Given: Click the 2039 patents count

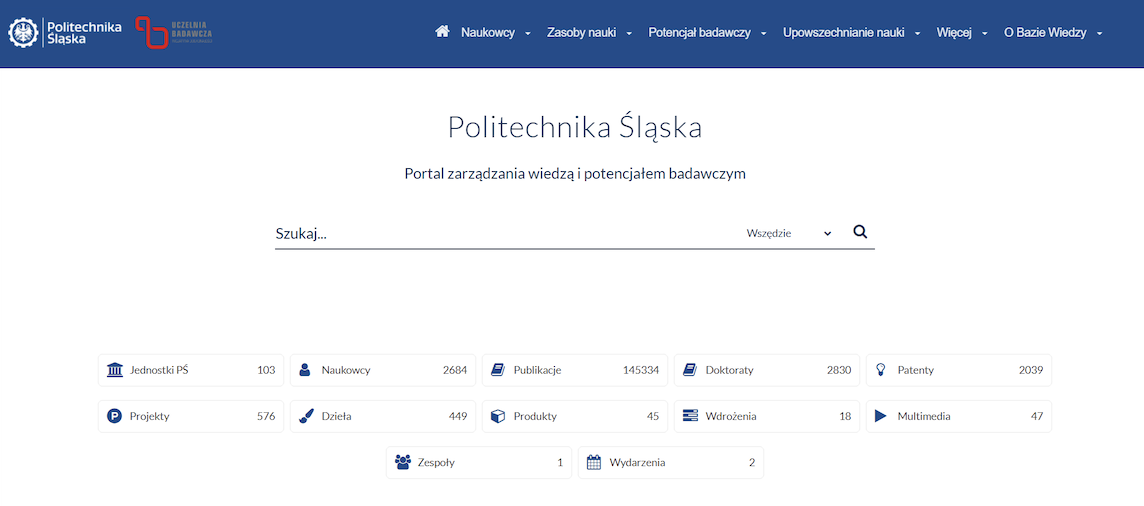Looking at the screenshot, I should (x=1031, y=370).
